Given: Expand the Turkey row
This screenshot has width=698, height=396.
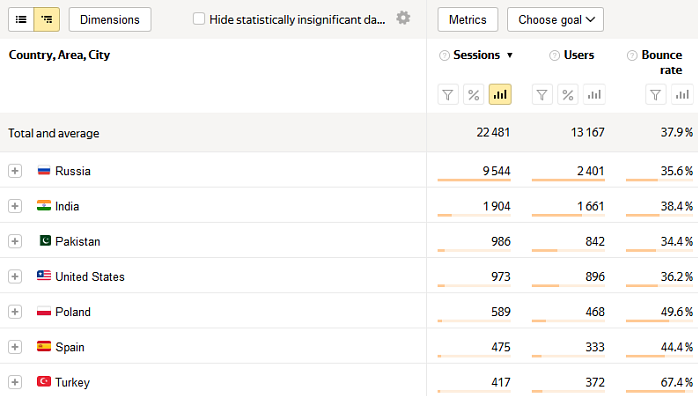Looking at the screenshot, I should (x=15, y=382).
